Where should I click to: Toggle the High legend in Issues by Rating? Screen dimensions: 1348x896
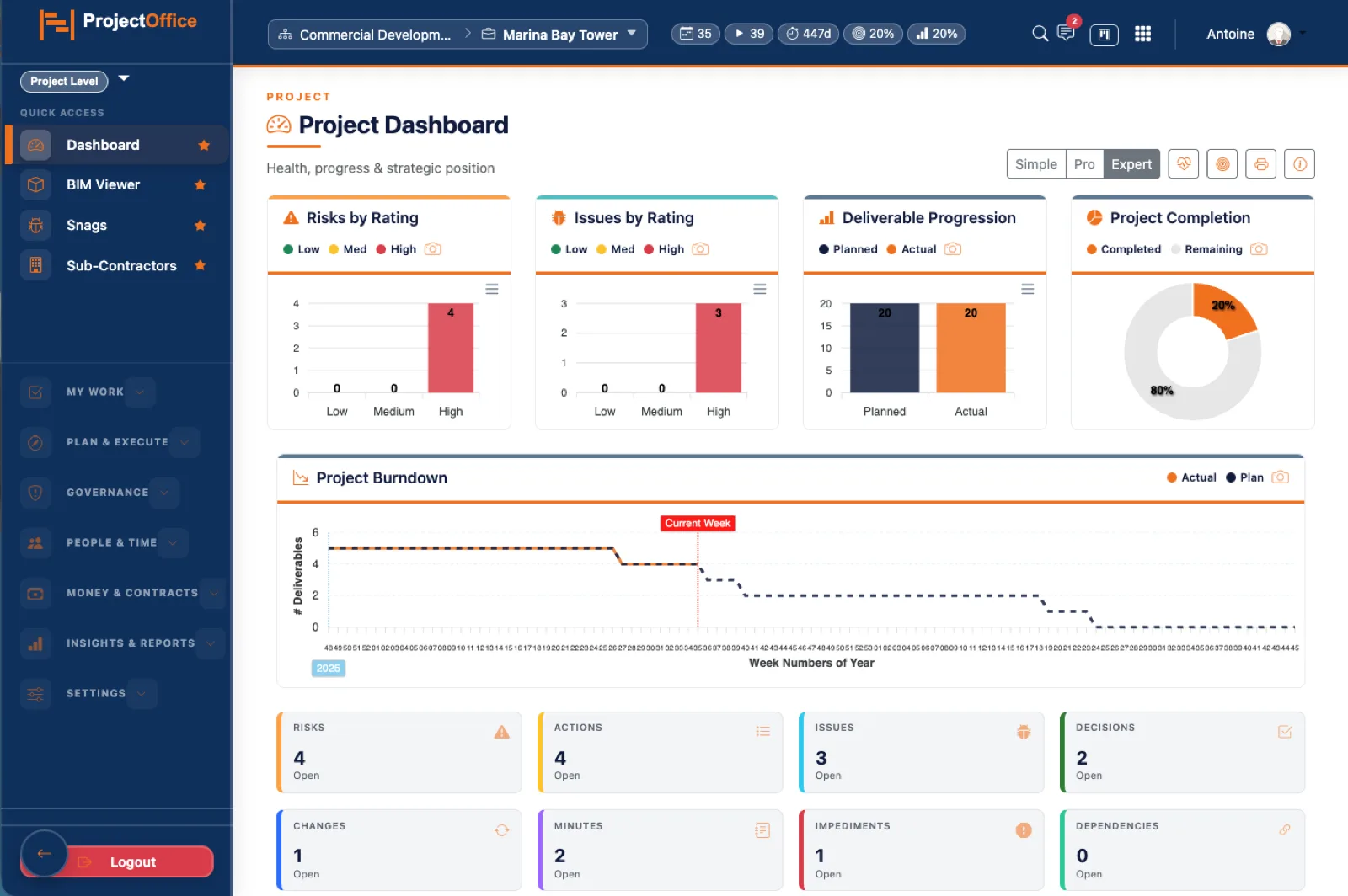point(664,249)
